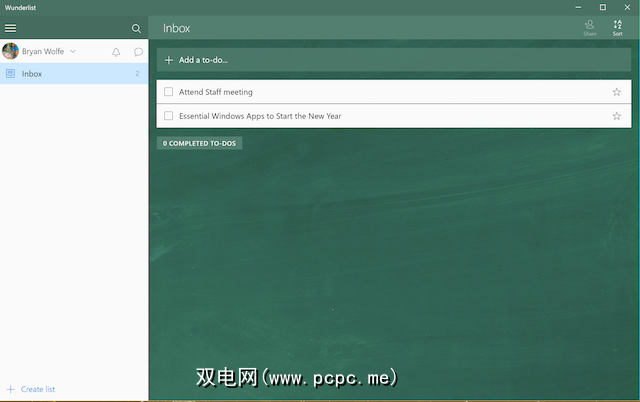
Task: Open the Attend Staff meeting task
Action: 216,92
